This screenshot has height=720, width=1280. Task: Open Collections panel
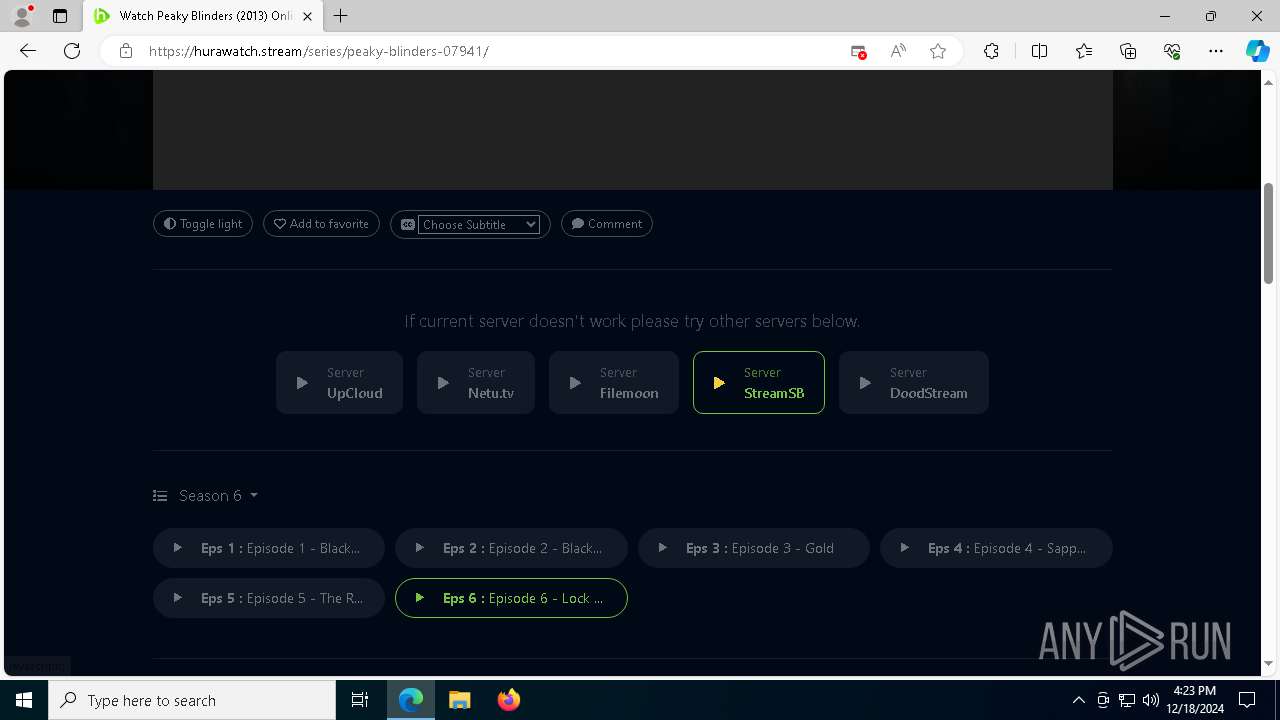(x=1128, y=51)
